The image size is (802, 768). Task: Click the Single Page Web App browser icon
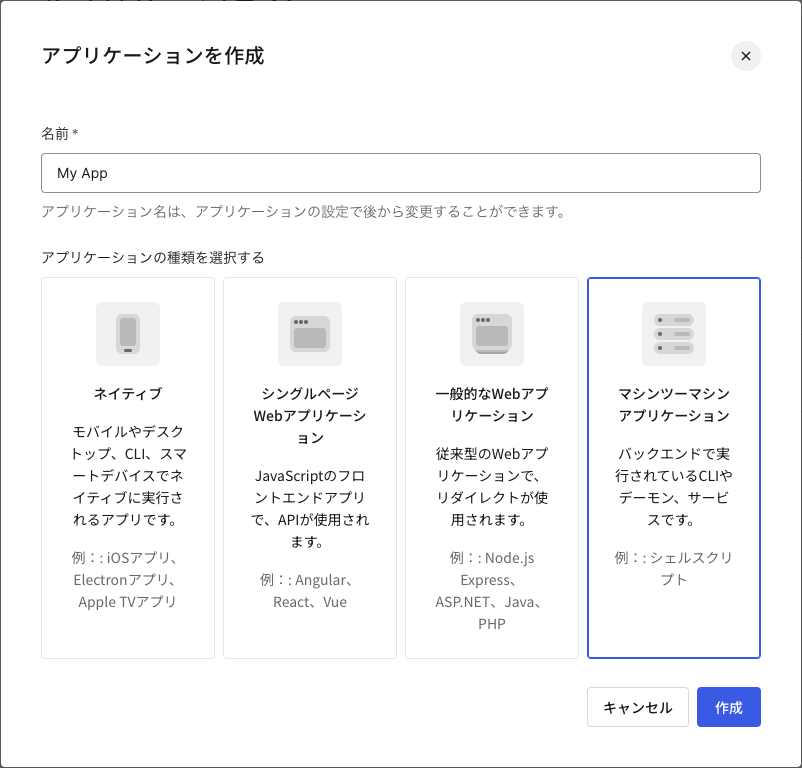coord(310,334)
